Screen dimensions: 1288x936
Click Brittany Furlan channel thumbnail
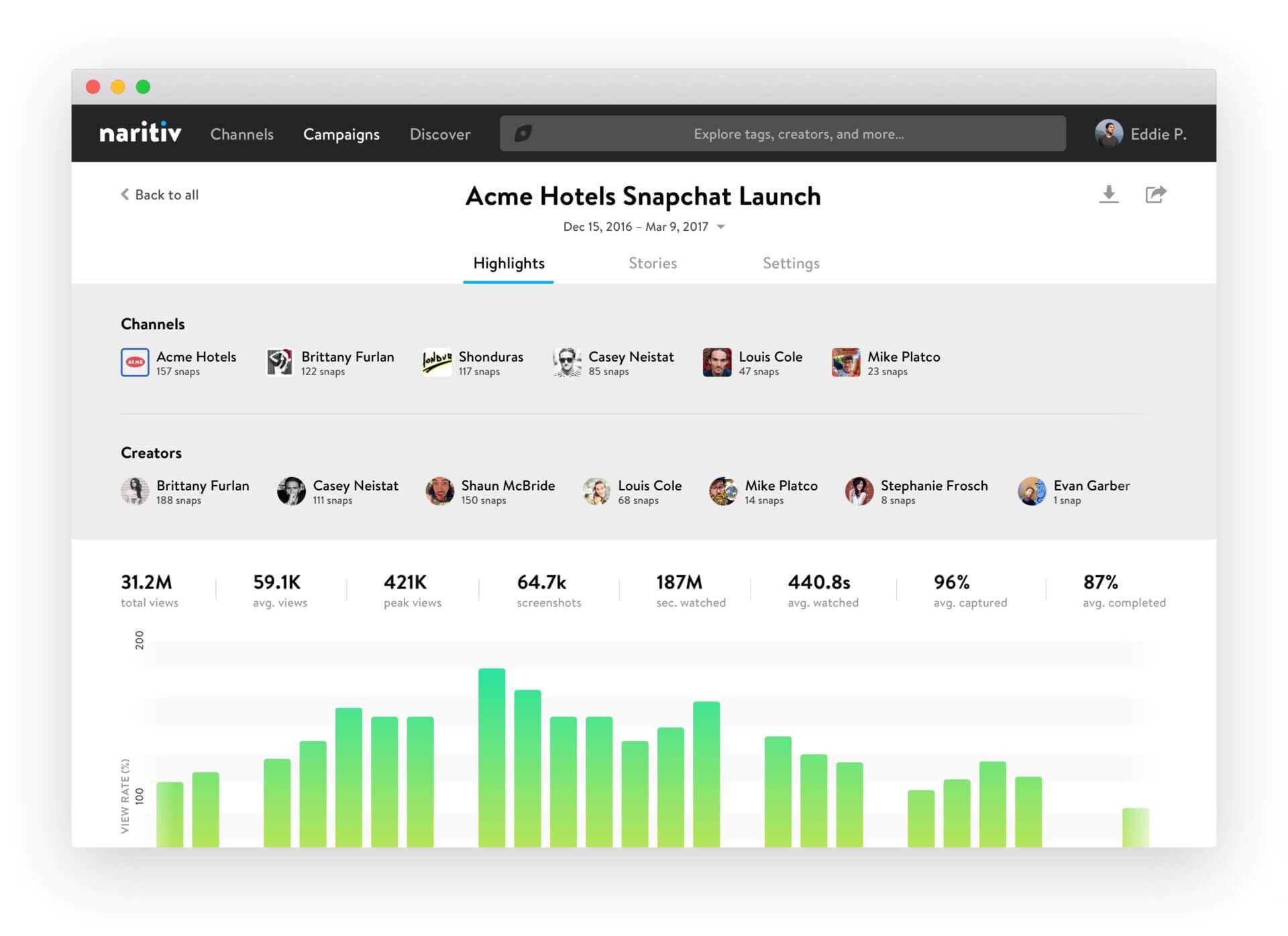[279, 362]
